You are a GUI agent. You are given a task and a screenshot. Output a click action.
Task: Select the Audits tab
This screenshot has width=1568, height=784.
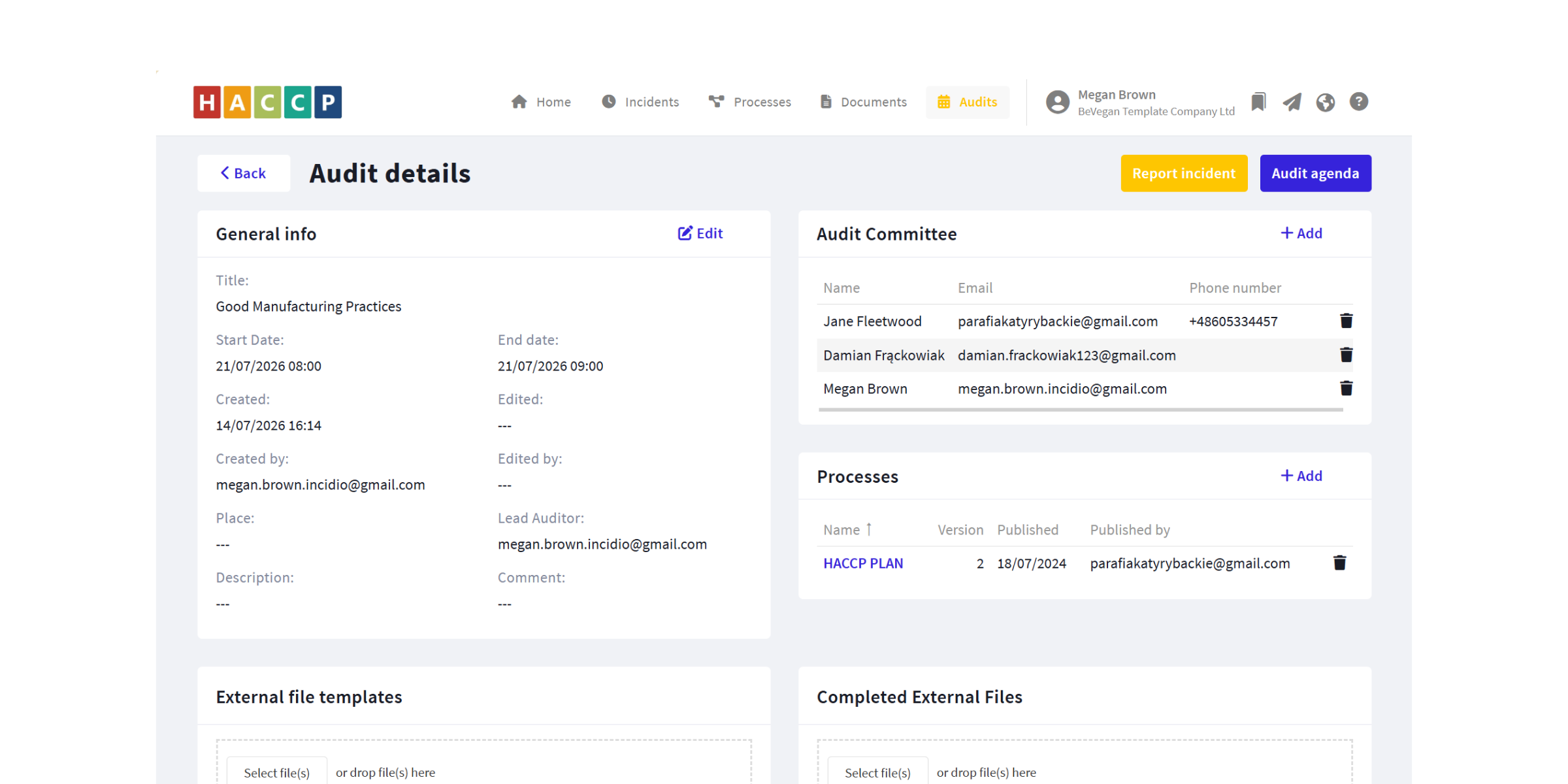click(x=968, y=102)
